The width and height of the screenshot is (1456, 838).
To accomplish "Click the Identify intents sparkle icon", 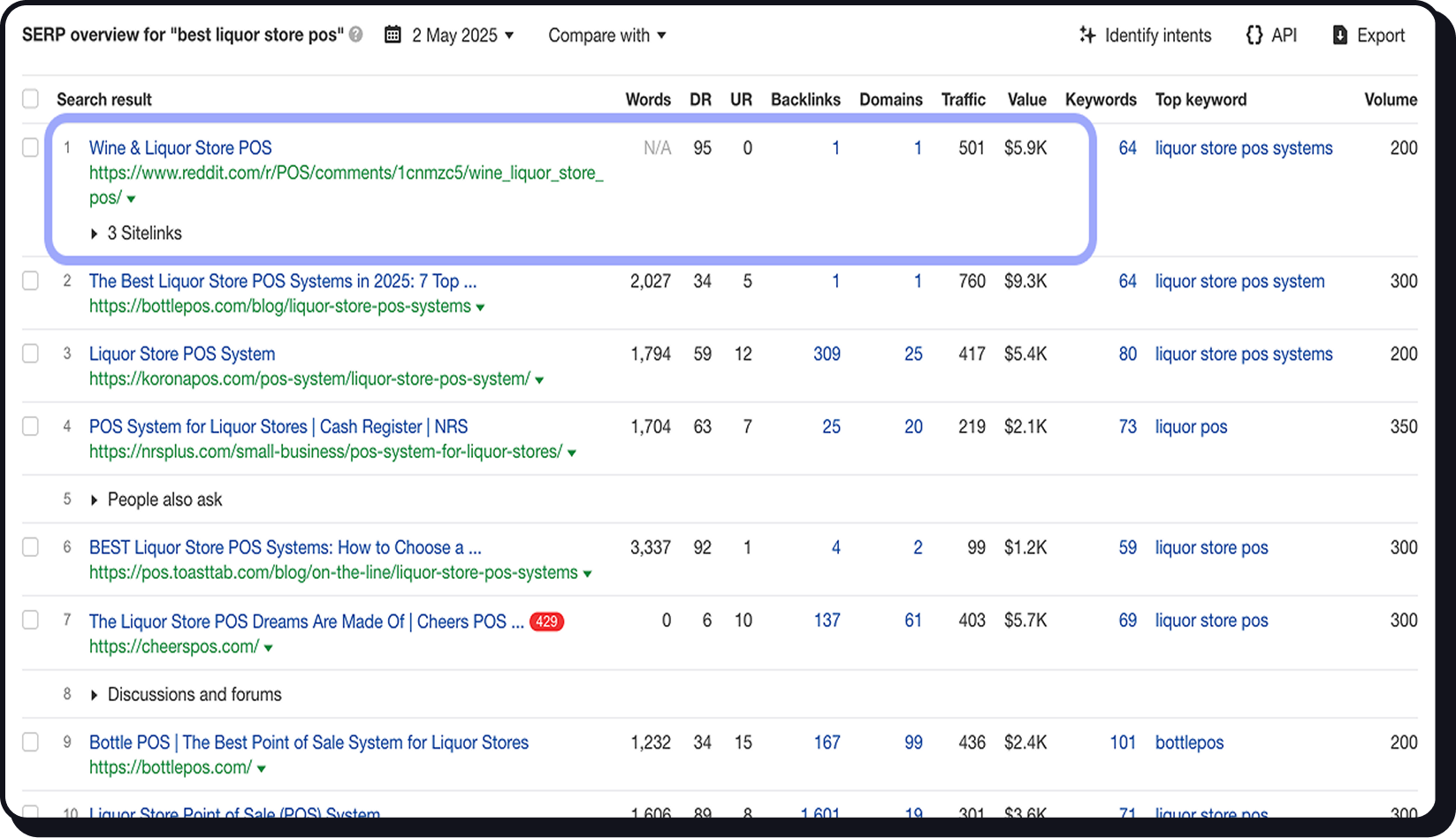I will (1087, 34).
